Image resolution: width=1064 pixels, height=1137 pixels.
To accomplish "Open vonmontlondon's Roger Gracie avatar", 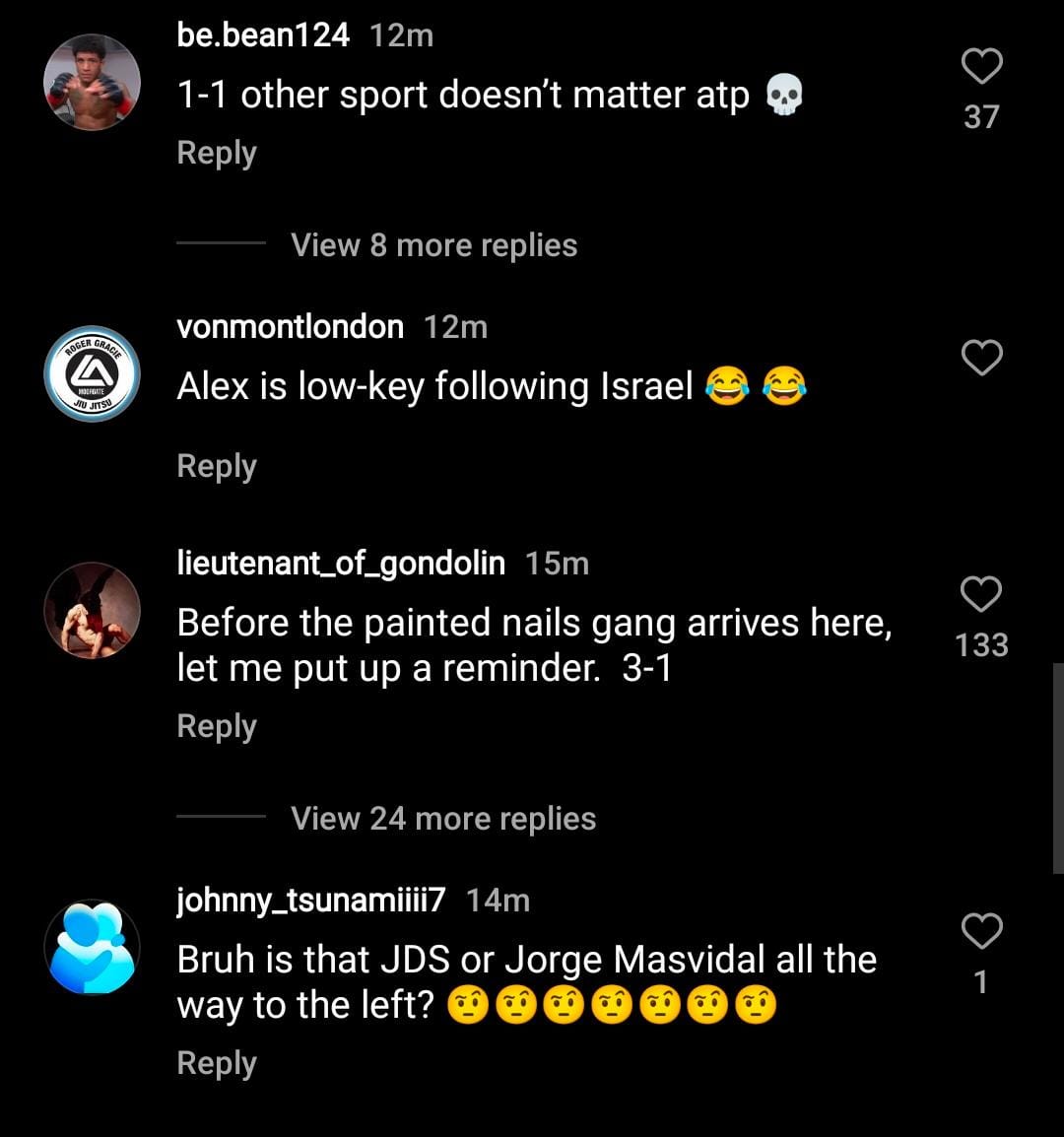I will pyautogui.click(x=93, y=373).
